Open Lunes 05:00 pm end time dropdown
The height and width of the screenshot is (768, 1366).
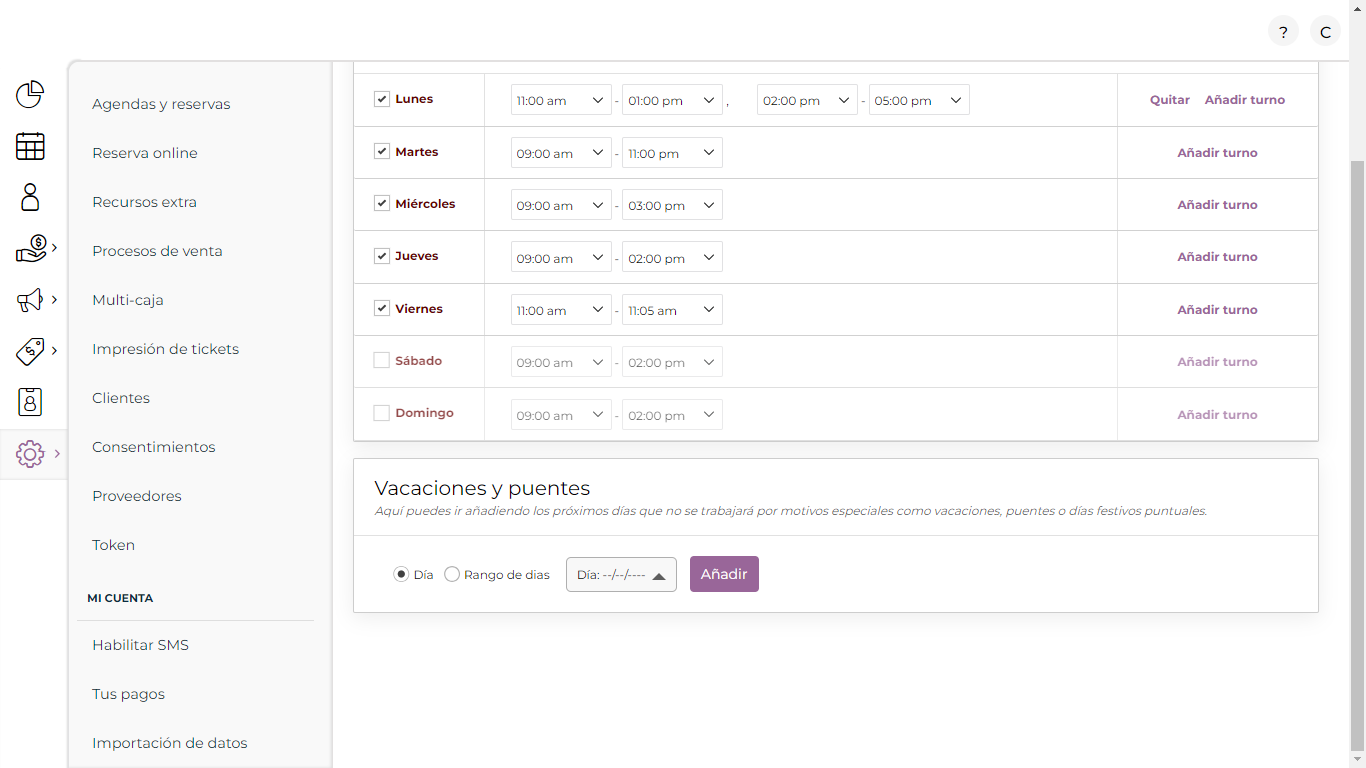919,100
